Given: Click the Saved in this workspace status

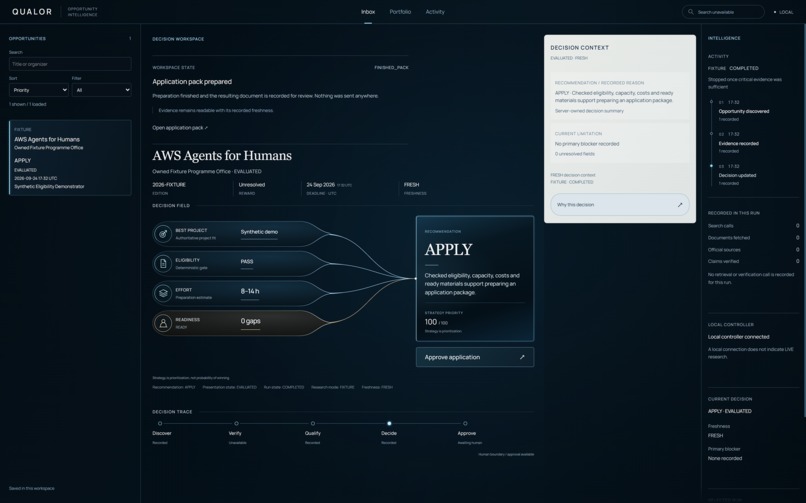Looking at the screenshot, I should pyautogui.click(x=31, y=489).
